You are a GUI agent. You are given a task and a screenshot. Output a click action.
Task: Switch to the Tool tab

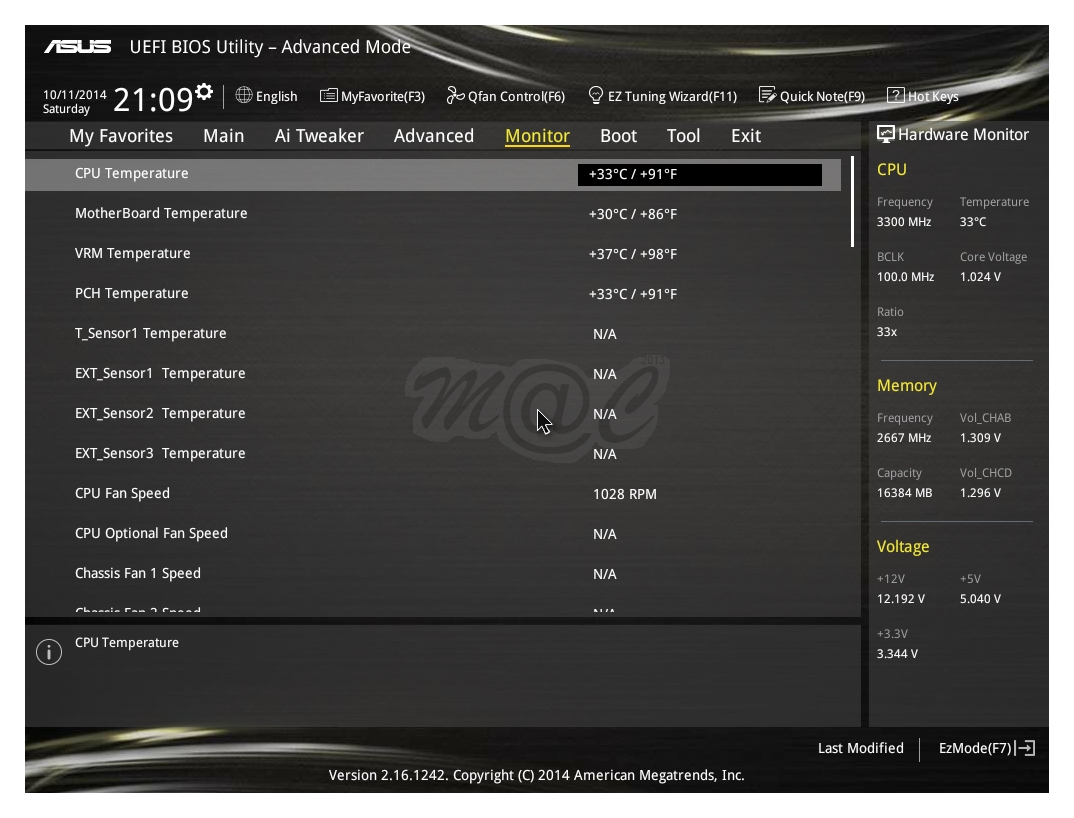pos(684,136)
